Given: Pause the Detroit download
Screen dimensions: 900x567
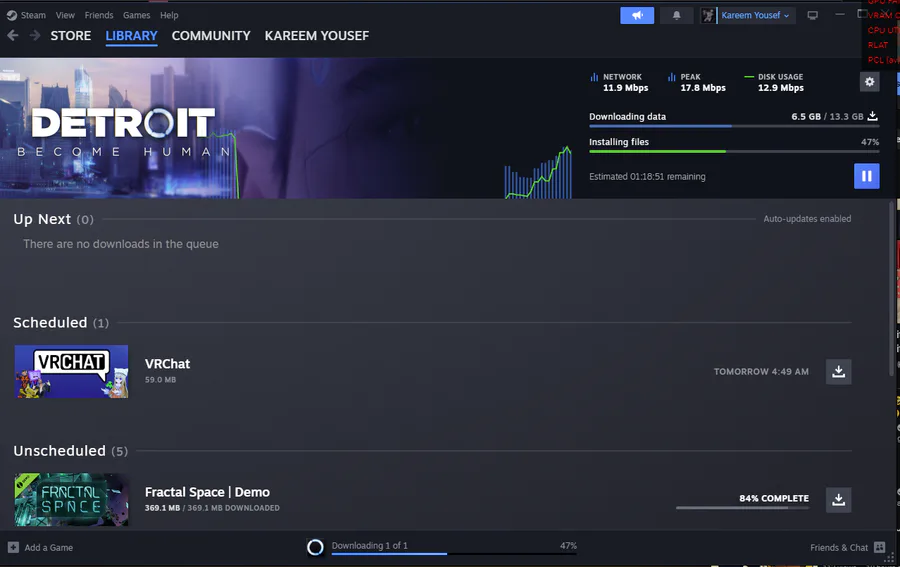Looking at the screenshot, I should [867, 176].
